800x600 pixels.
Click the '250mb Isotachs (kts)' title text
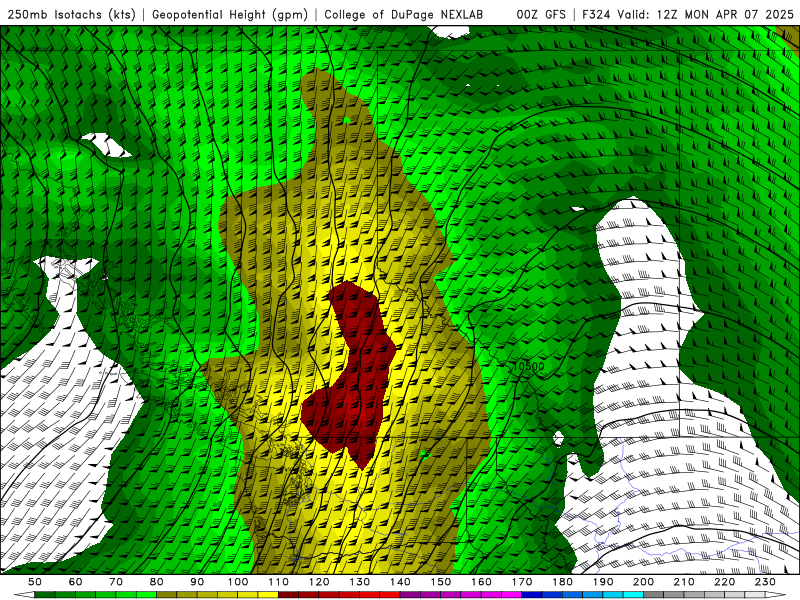point(71,14)
